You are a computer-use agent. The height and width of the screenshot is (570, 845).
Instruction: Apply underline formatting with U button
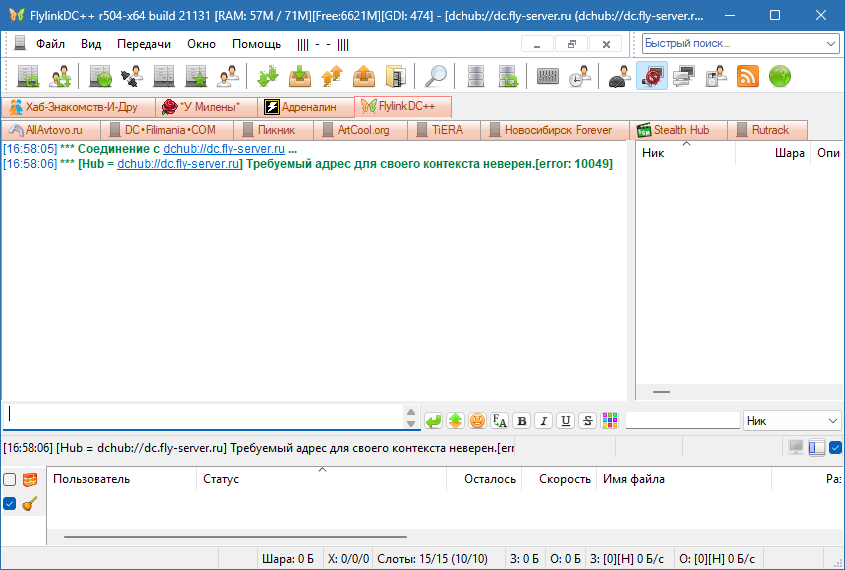(x=566, y=421)
